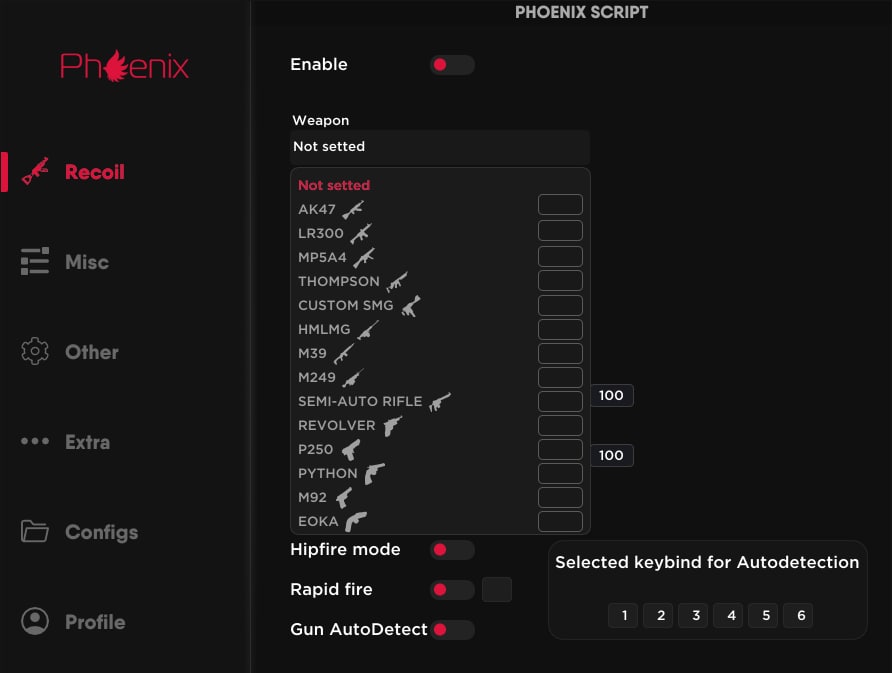Open the Misc tab

pos(86,262)
